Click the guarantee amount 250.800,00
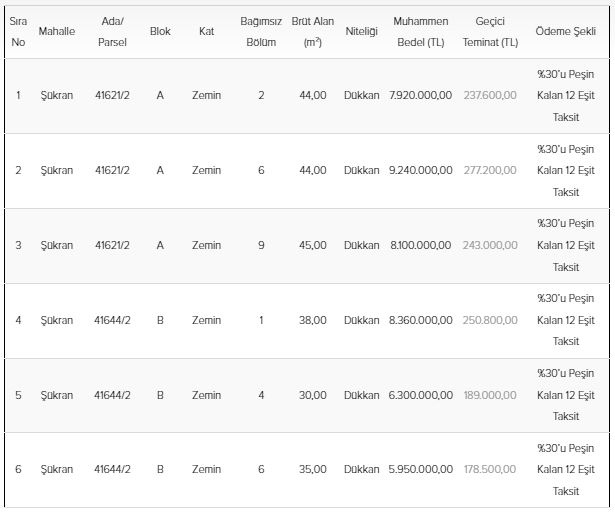This screenshot has height=514, width=615. click(x=490, y=320)
